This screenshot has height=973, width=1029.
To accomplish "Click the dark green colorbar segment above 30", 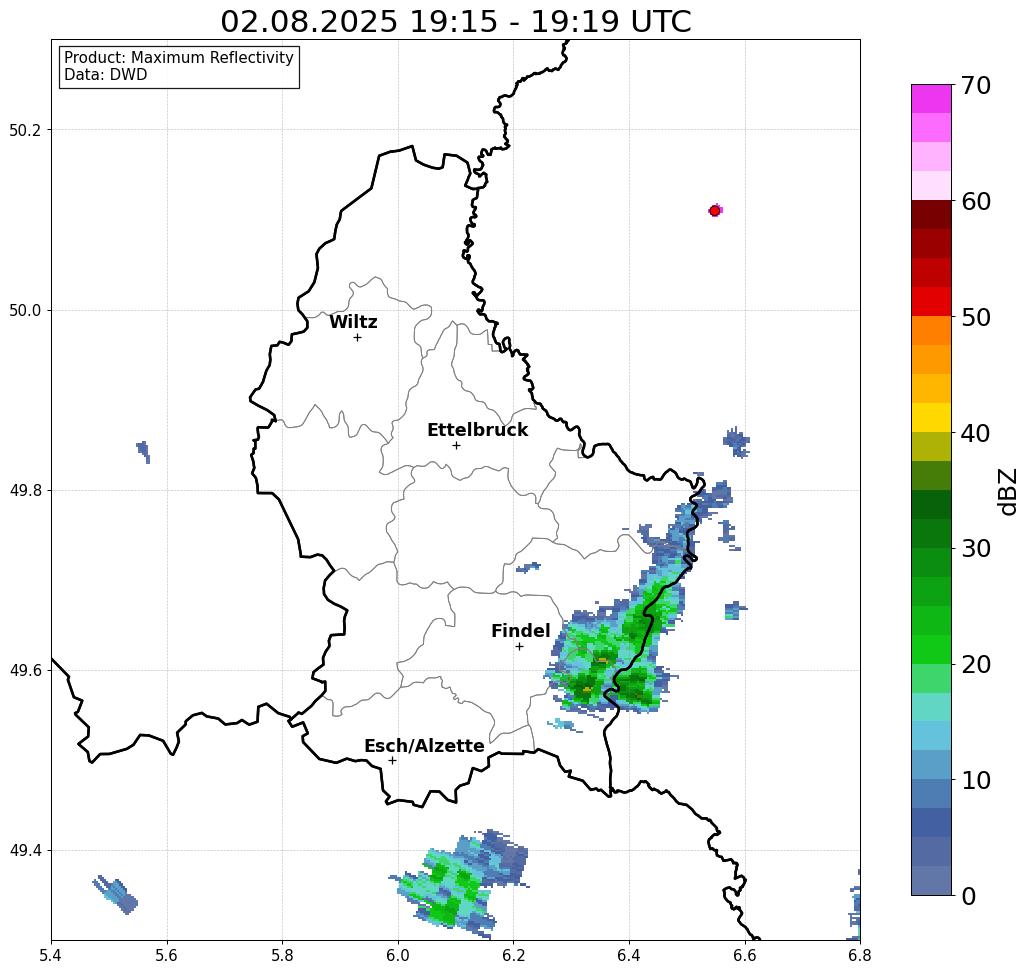I will [931, 533].
